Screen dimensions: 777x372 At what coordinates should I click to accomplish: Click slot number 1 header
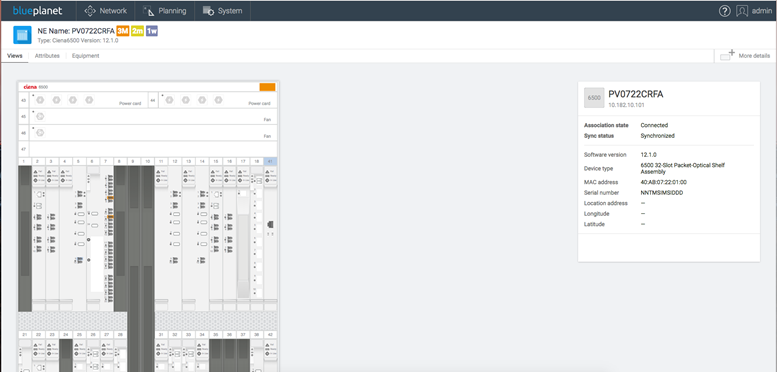pyautogui.click(x=25, y=161)
